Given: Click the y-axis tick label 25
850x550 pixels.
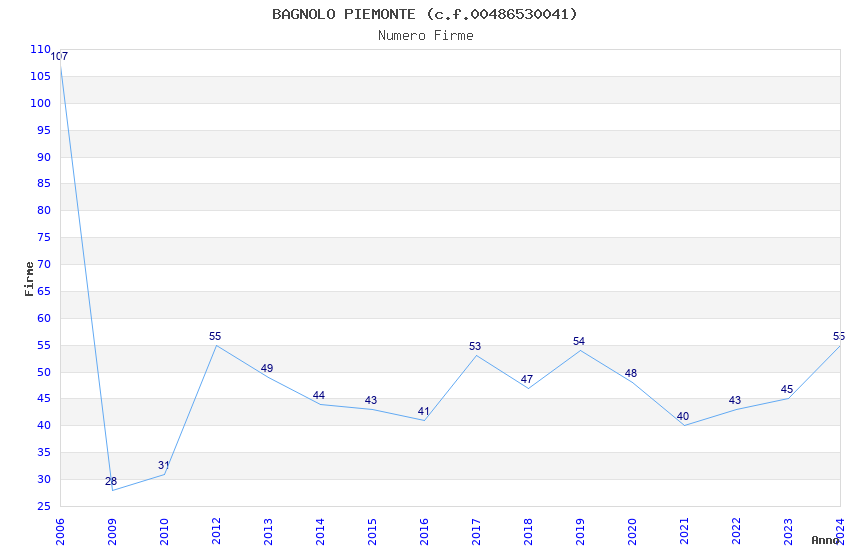Looking at the screenshot, I should [x=44, y=506].
